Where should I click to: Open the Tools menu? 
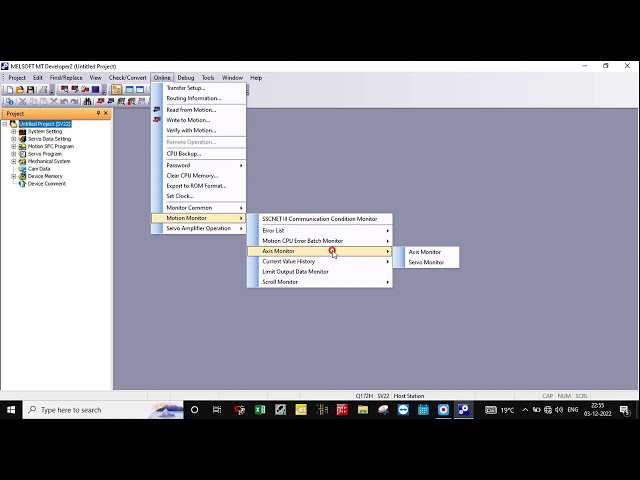[208, 78]
